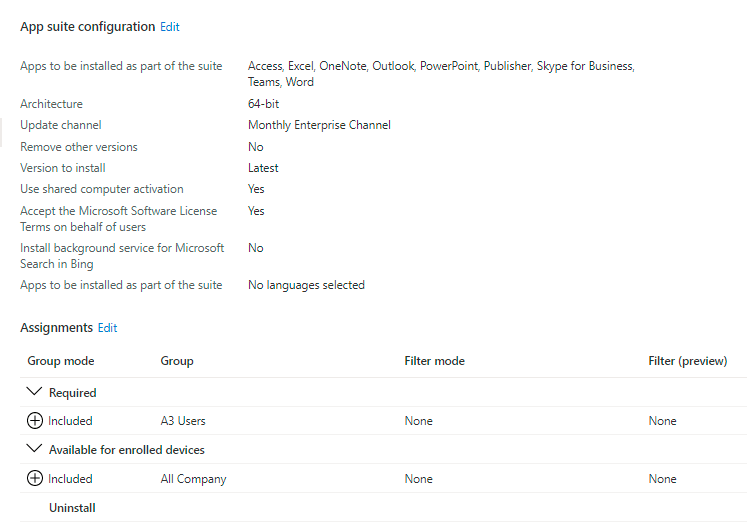
Task: Click Included text in All Company row
Action: coord(70,479)
